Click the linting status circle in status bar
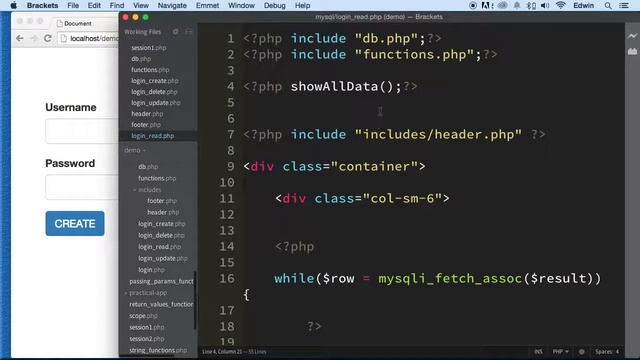Image resolution: width=640 pixels, height=360 pixels. pos(582,351)
